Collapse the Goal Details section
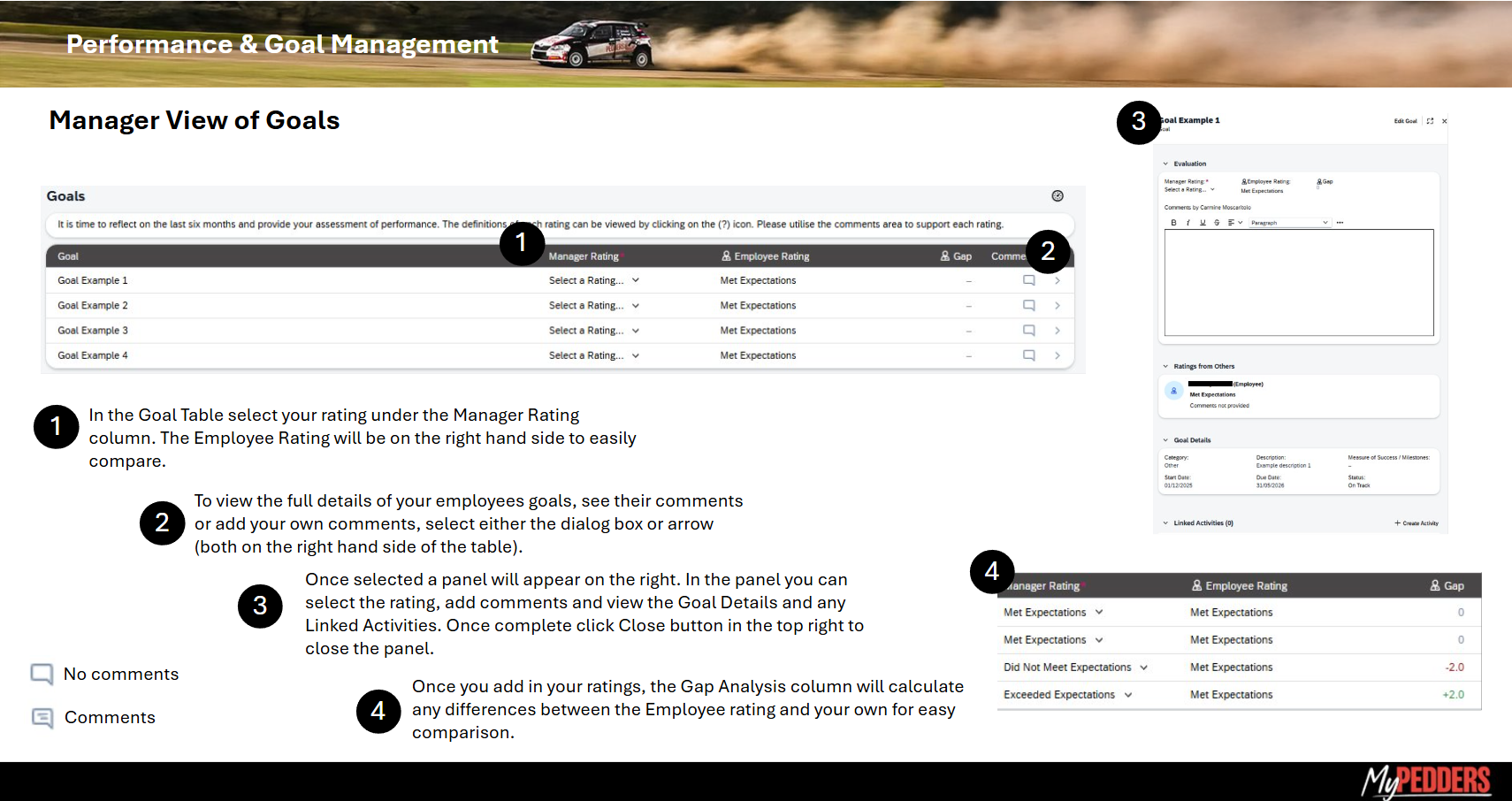Image resolution: width=1512 pixels, height=801 pixels. pos(1165,440)
